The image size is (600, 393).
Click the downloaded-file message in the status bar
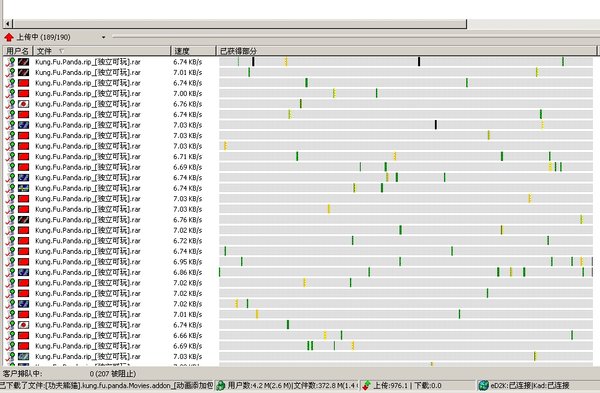tap(106, 385)
